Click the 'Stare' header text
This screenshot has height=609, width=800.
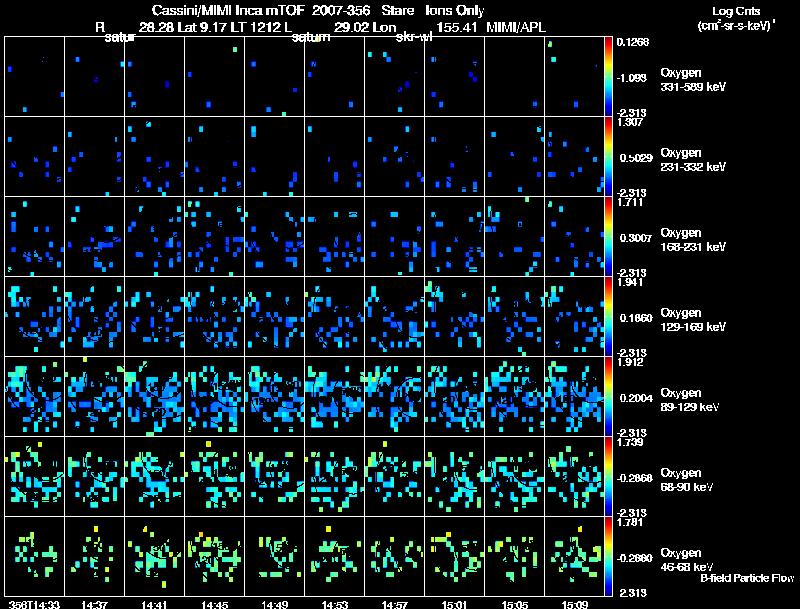[x=397, y=10]
